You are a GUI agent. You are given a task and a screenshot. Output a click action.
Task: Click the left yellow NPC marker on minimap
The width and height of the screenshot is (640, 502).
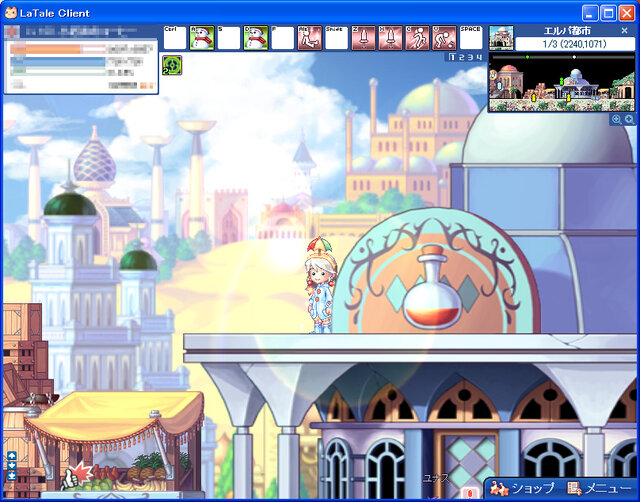533,97
